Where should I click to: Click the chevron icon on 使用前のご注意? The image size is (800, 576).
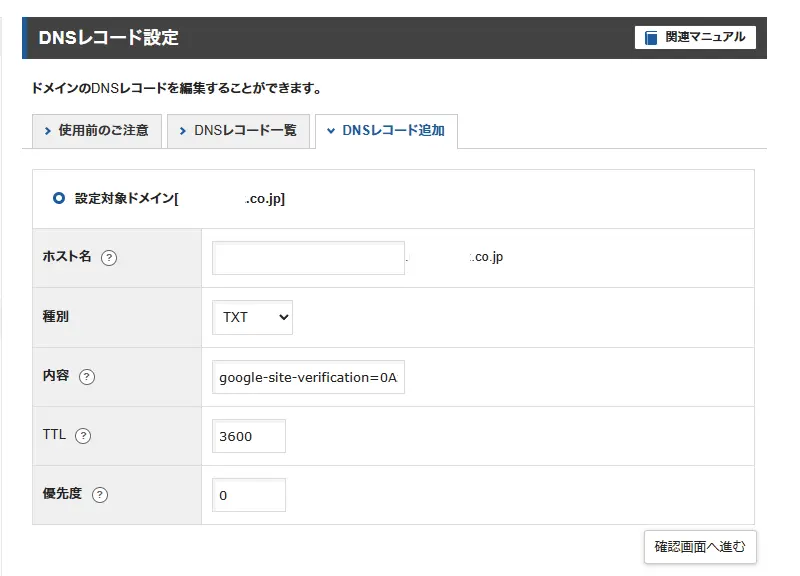pos(47,131)
